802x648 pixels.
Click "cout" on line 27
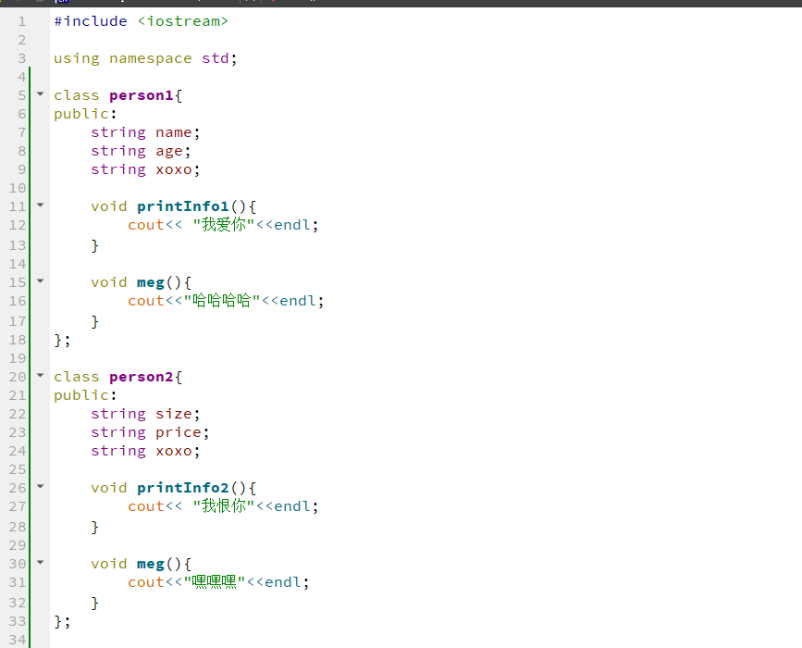pyautogui.click(x=146, y=506)
